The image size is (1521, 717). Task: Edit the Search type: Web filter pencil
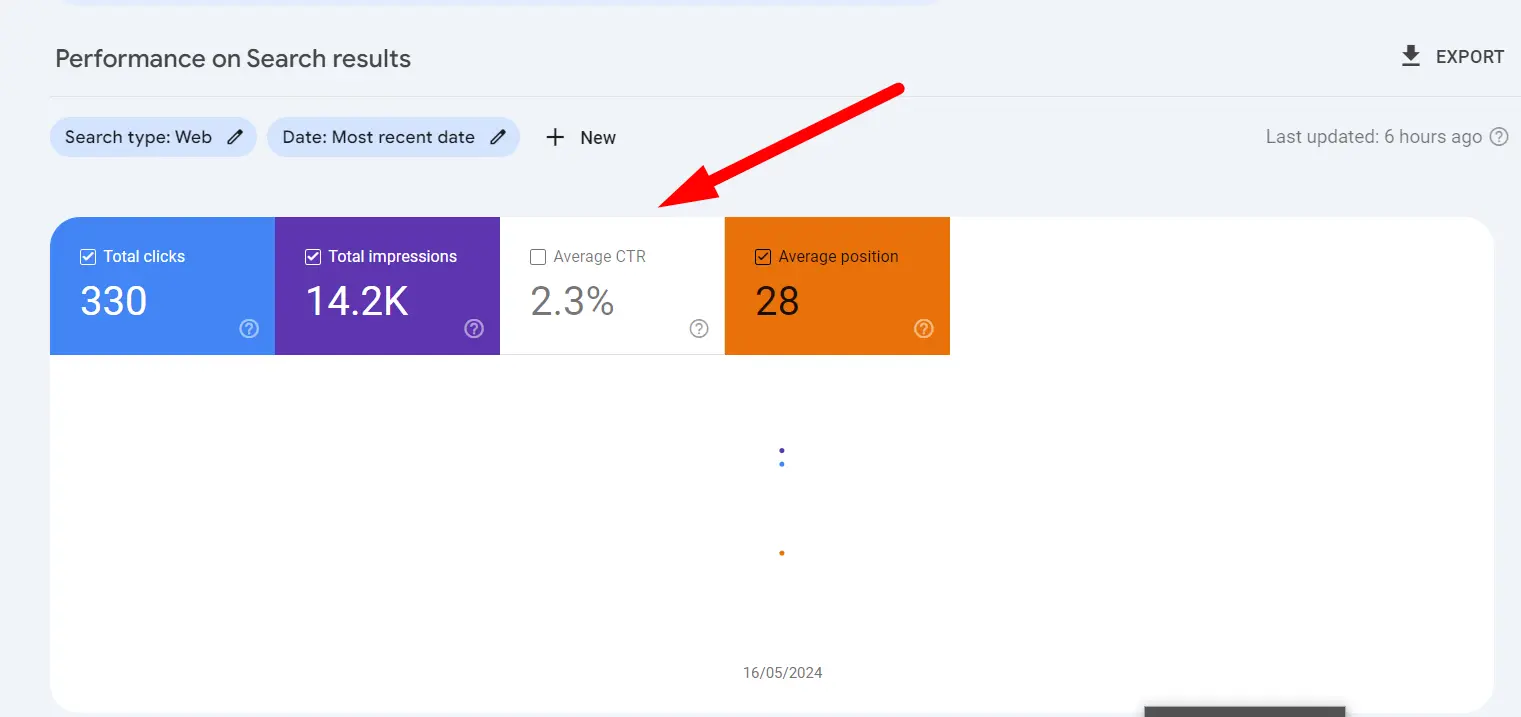point(235,137)
